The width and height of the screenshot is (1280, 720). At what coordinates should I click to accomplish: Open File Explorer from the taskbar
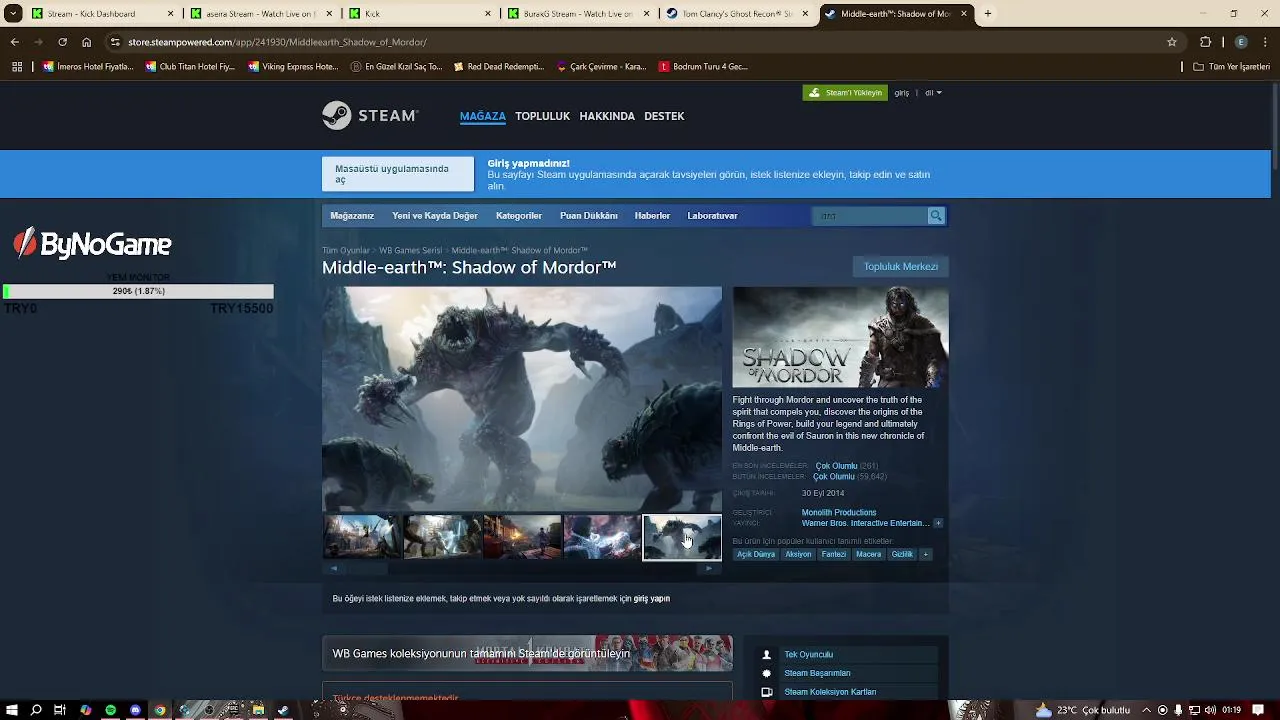(258, 710)
